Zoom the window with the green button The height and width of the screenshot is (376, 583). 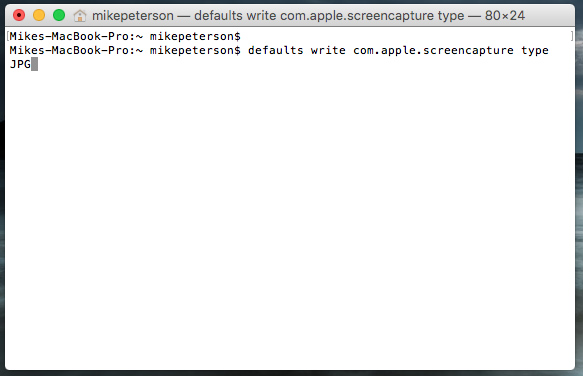pyautogui.click(x=59, y=15)
